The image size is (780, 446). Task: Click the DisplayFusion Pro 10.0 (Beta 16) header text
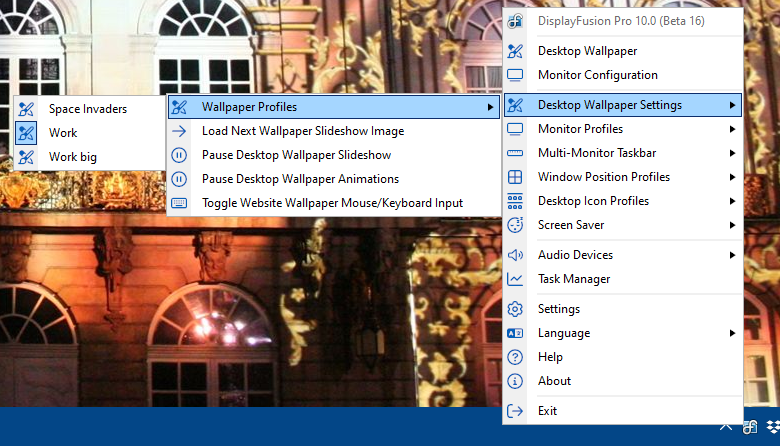tap(621, 21)
